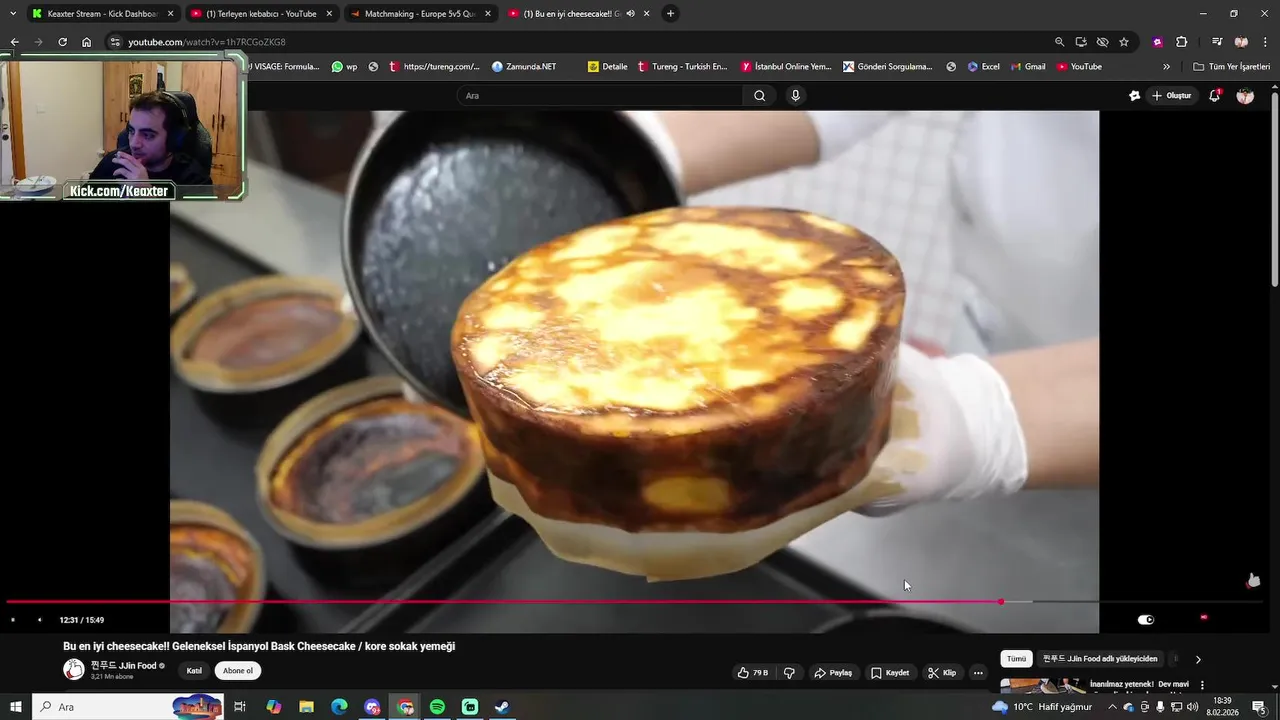Start voice search with microphone icon
This screenshot has width=1280, height=720.
[x=795, y=96]
